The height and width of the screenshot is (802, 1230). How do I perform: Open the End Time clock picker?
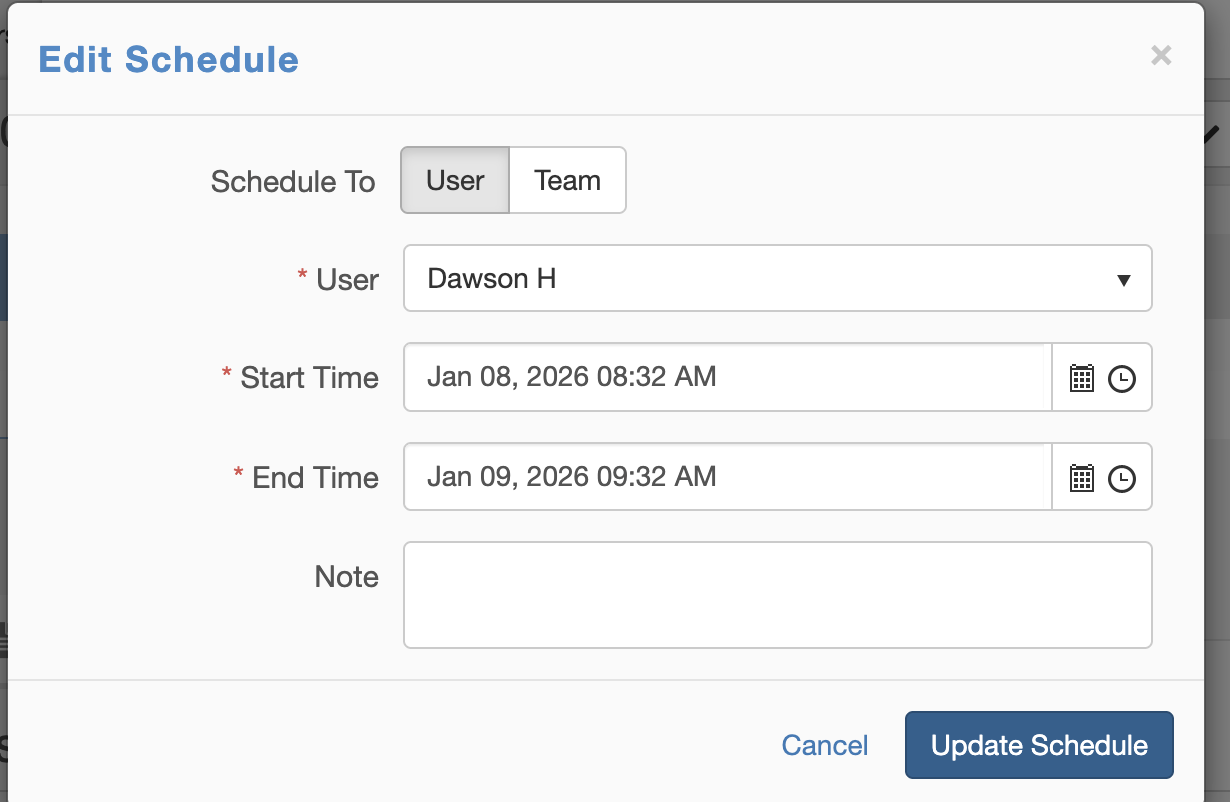pyautogui.click(x=1122, y=478)
